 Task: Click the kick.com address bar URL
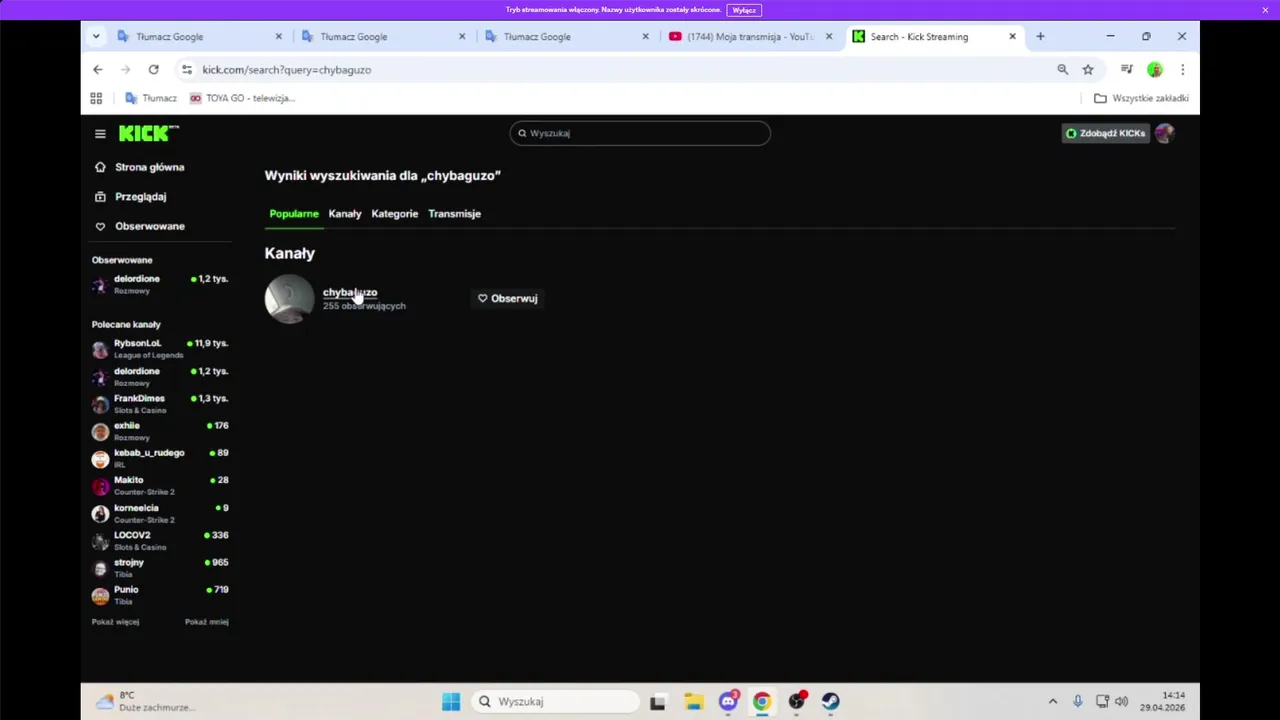286,70
